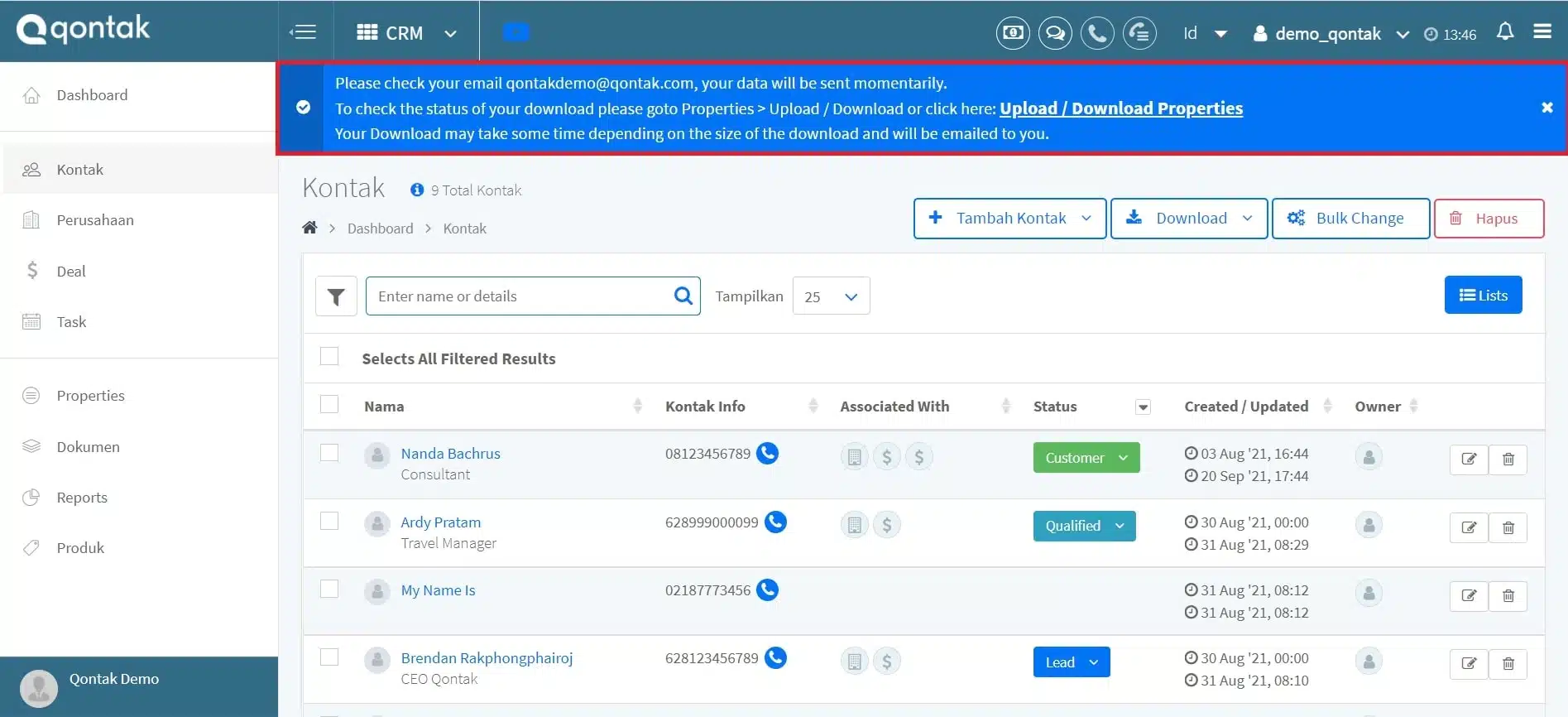The height and width of the screenshot is (717, 1568).
Task: Change the Tampilkan 25 rows dropdown
Action: click(x=831, y=296)
